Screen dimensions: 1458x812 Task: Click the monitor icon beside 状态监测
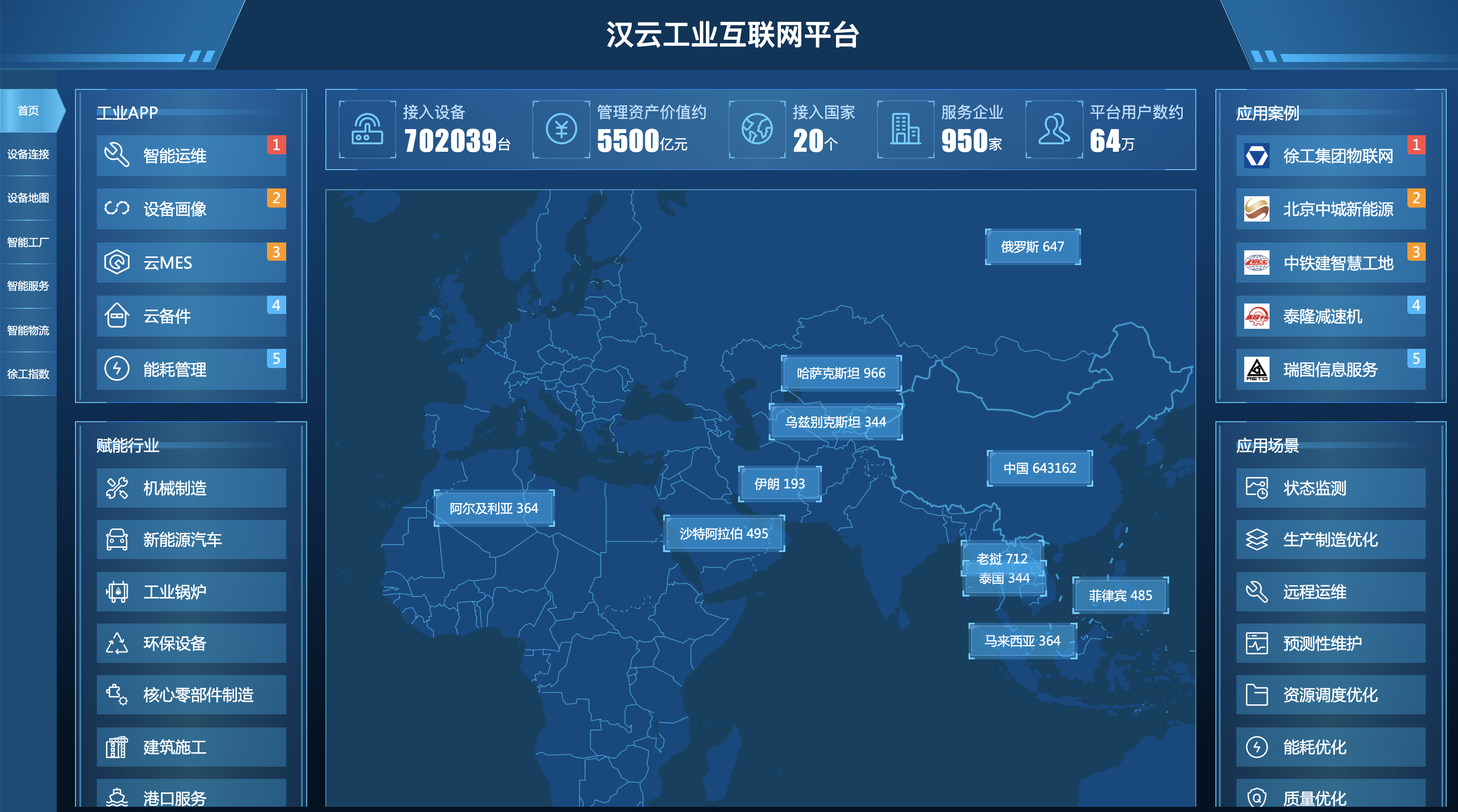[1256, 488]
